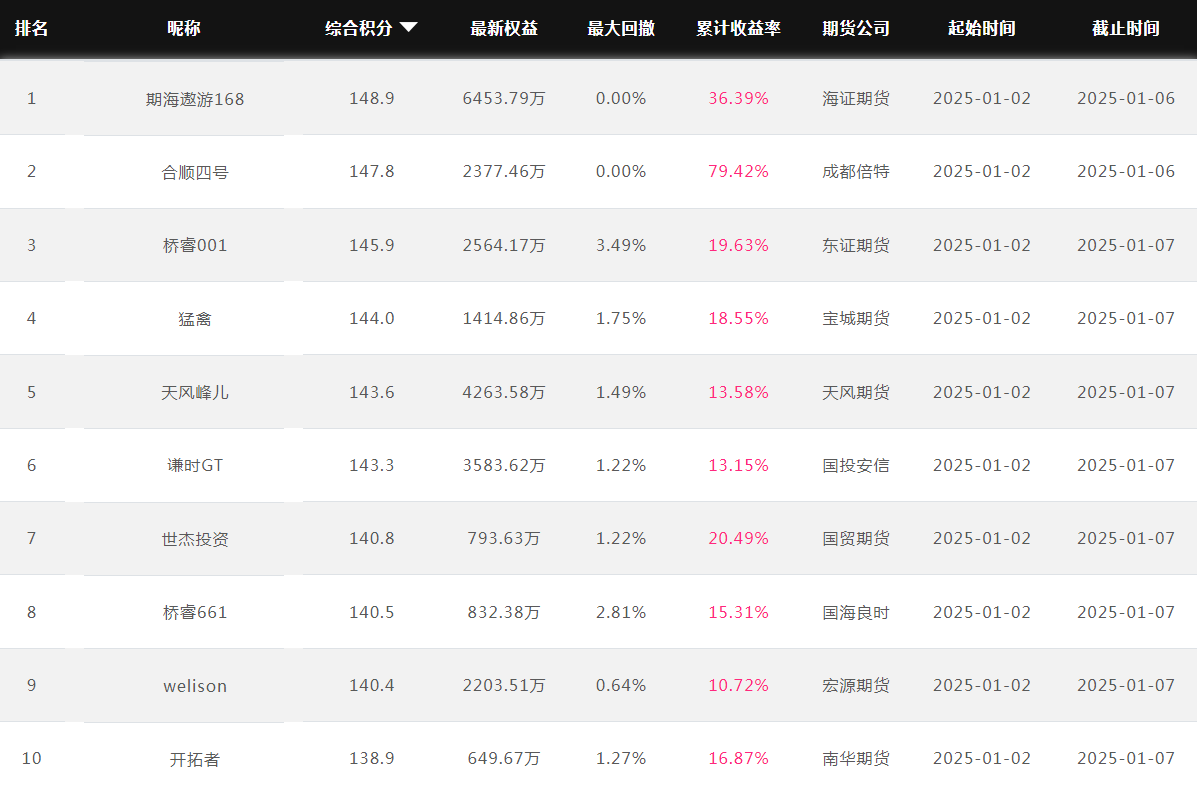1197x793 pixels.
Task: Select equity value 793.63万
Action: [x=504, y=538]
